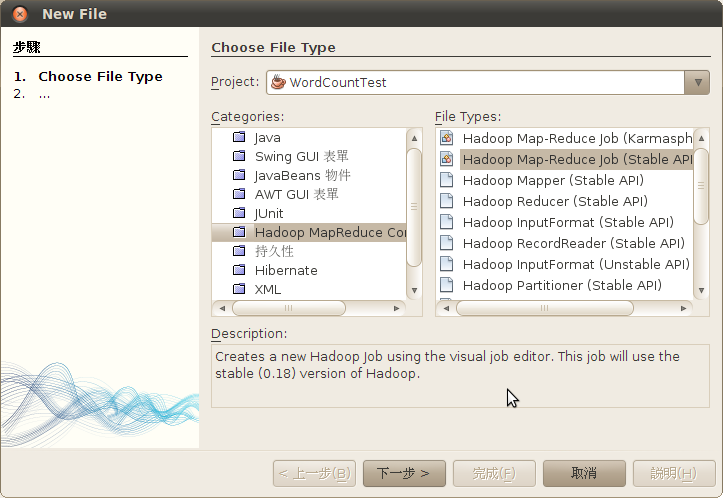The width and height of the screenshot is (723, 498).
Task: Select XML category
Action: coord(309,289)
